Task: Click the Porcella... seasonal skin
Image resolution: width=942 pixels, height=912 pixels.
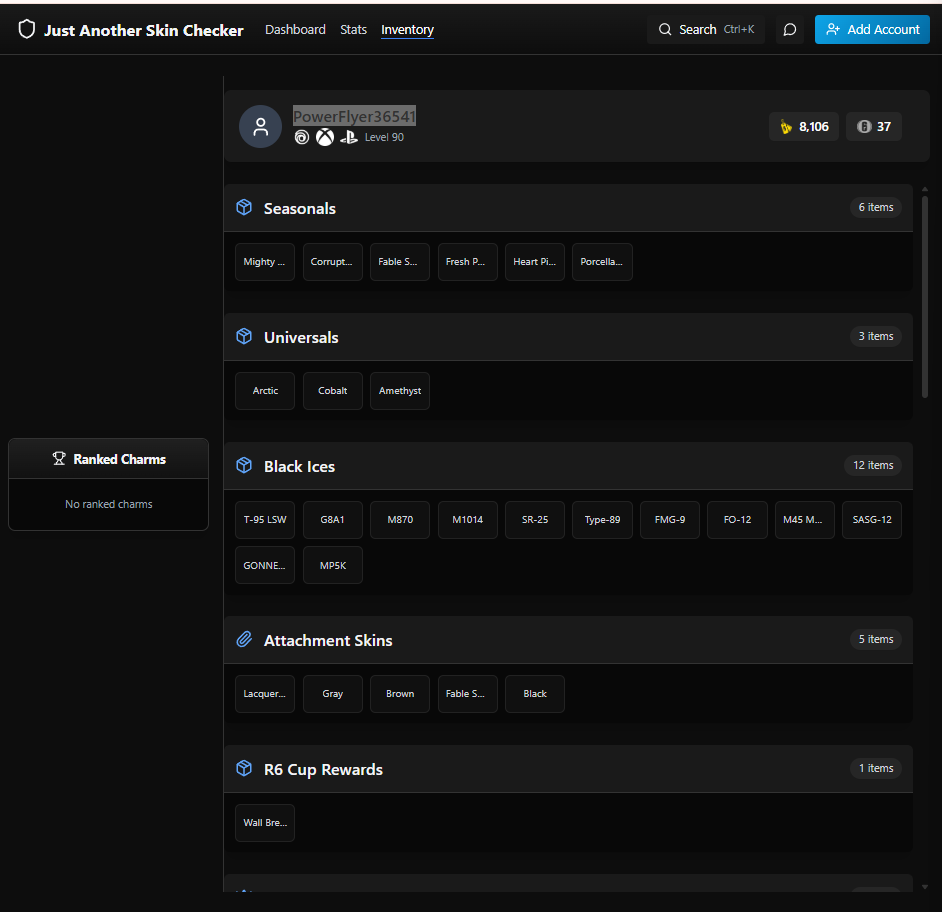Action: pos(602,262)
